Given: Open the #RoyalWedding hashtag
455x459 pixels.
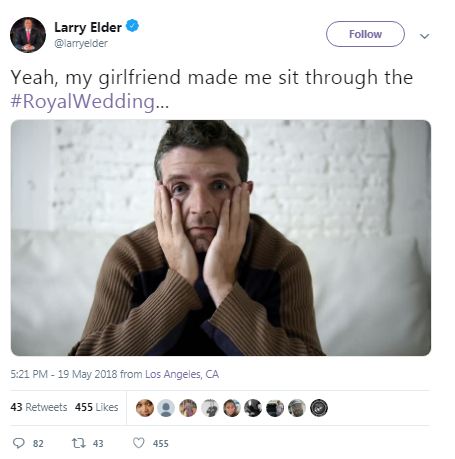Looking at the screenshot, I should [83, 101].
